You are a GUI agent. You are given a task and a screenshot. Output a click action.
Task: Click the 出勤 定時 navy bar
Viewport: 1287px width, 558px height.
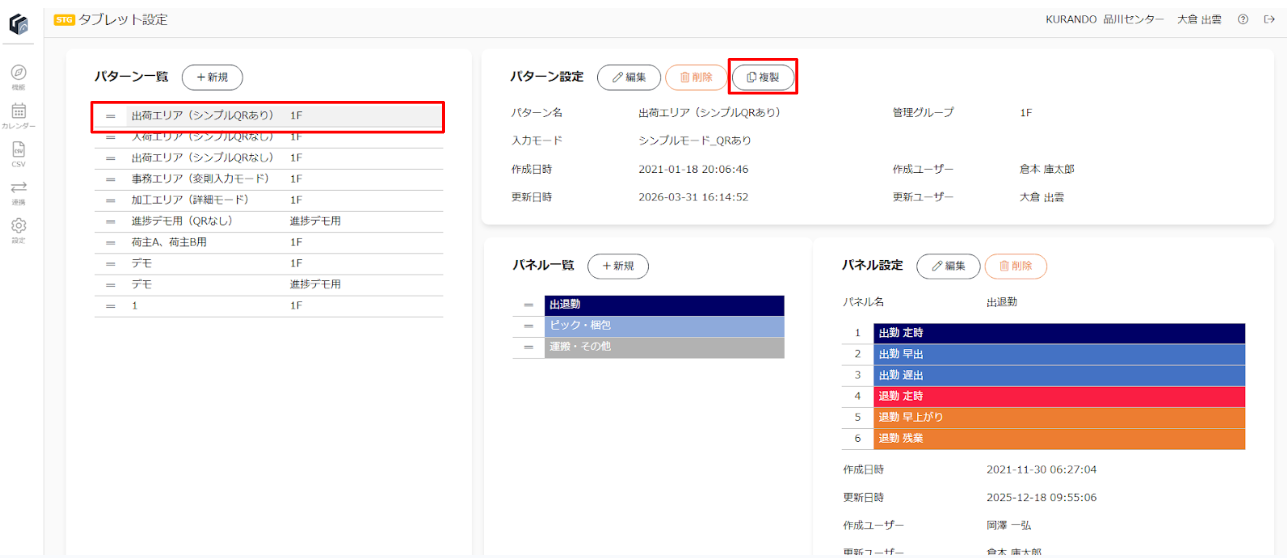[1059, 333]
